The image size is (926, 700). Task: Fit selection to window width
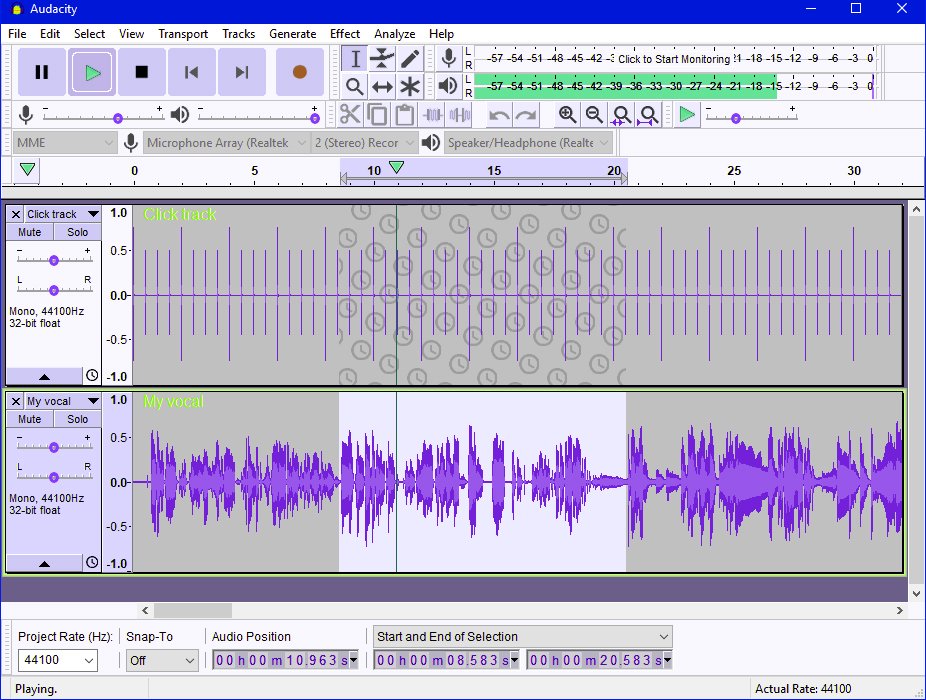click(621, 115)
